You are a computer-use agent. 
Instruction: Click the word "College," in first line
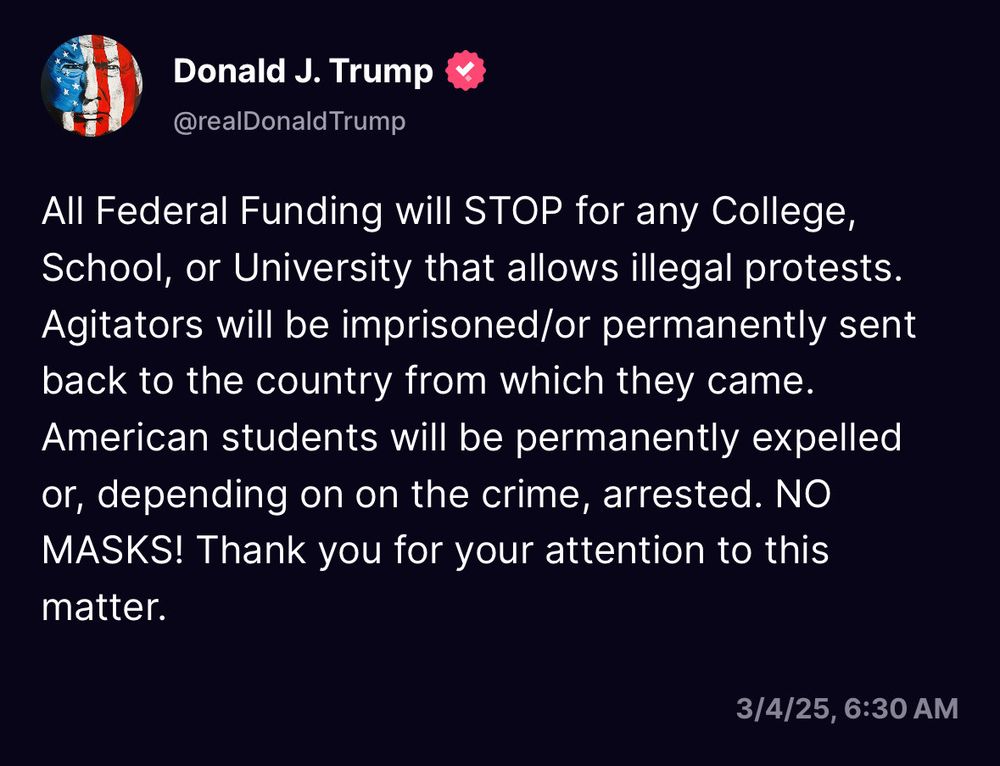783,212
